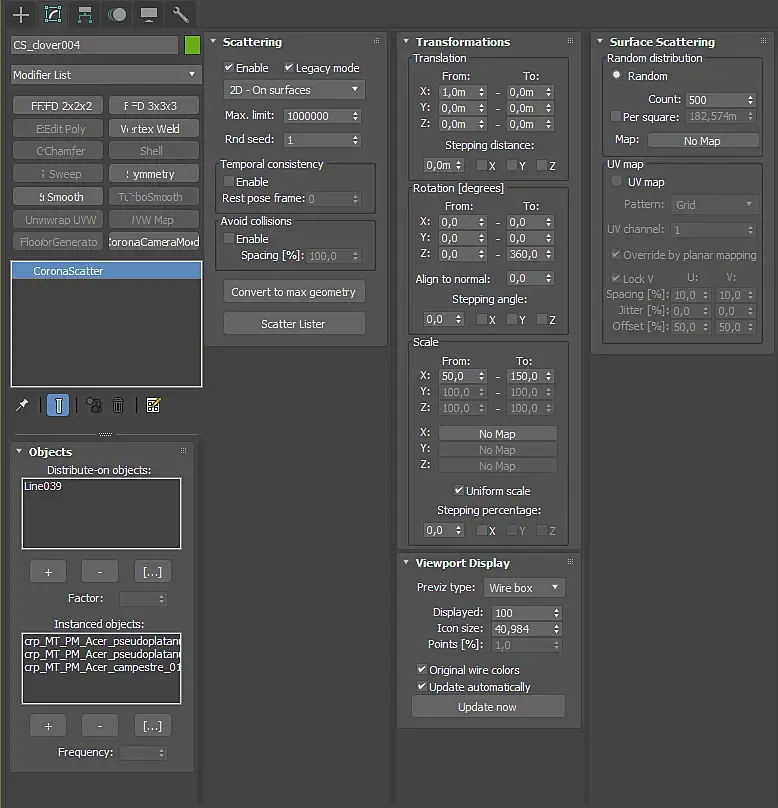Open the Display panel icon
This screenshot has width=778, height=808.
[149, 14]
